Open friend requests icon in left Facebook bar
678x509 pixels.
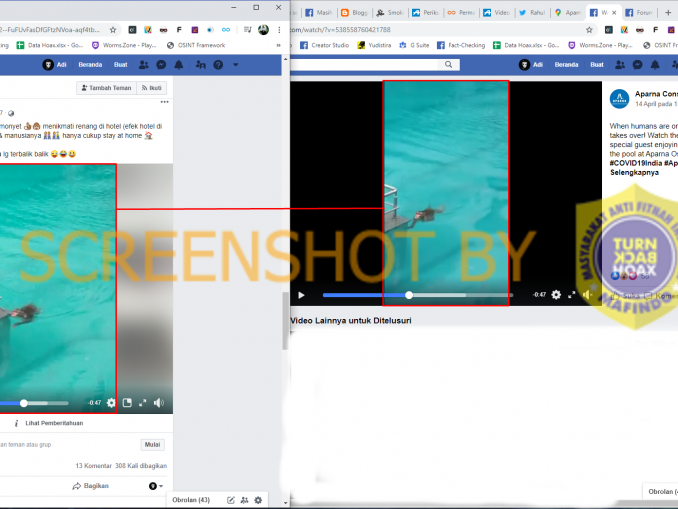pos(144,65)
